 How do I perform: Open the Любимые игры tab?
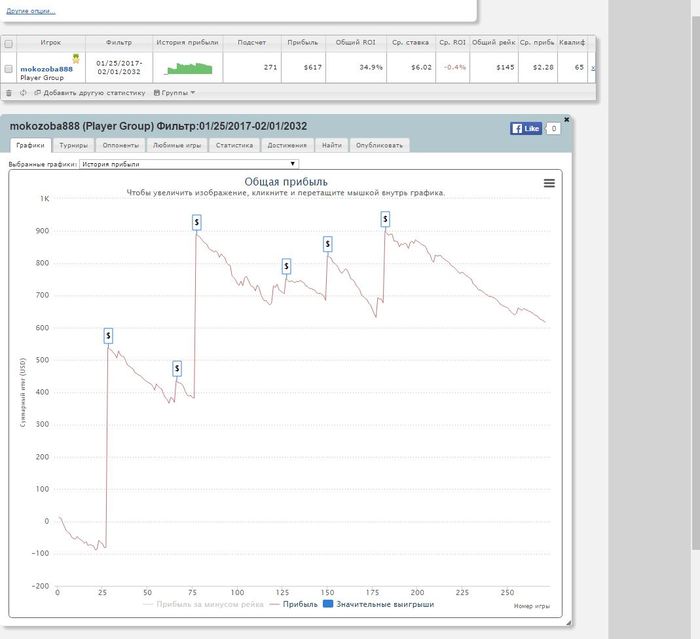point(177,145)
